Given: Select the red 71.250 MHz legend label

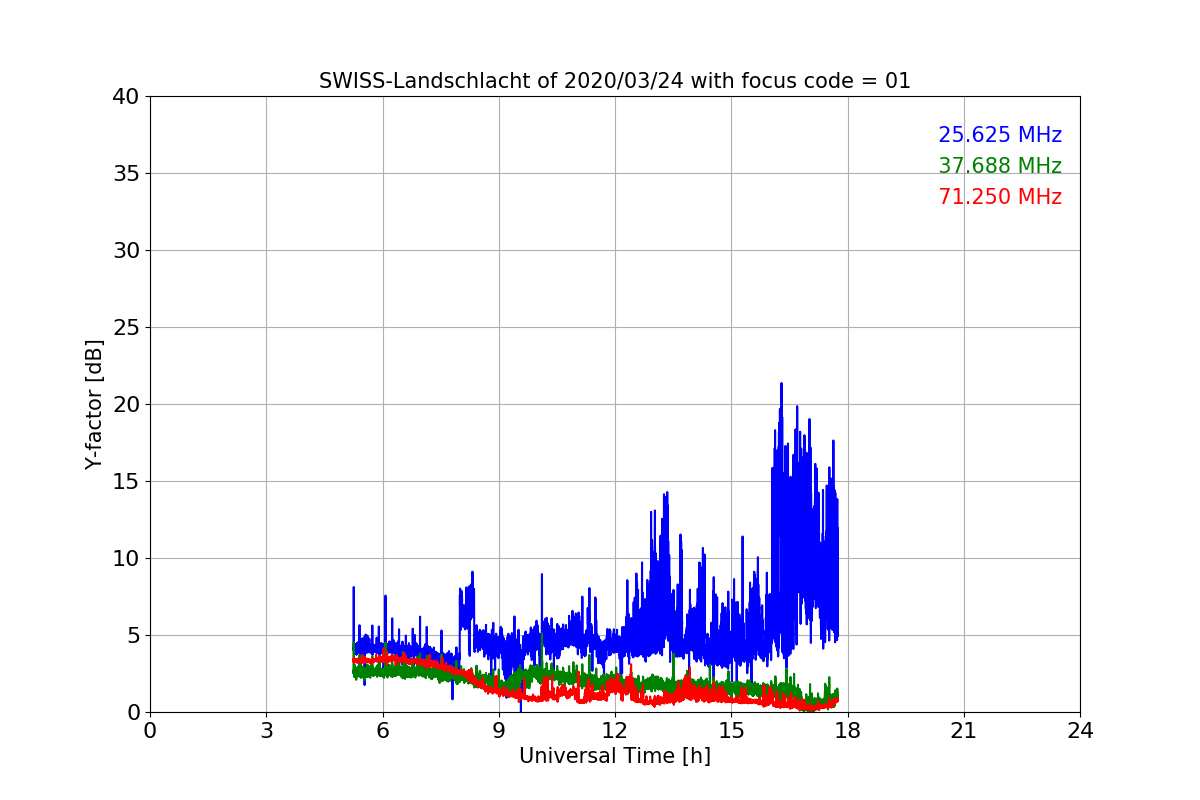Looking at the screenshot, I should [1000, 197].
